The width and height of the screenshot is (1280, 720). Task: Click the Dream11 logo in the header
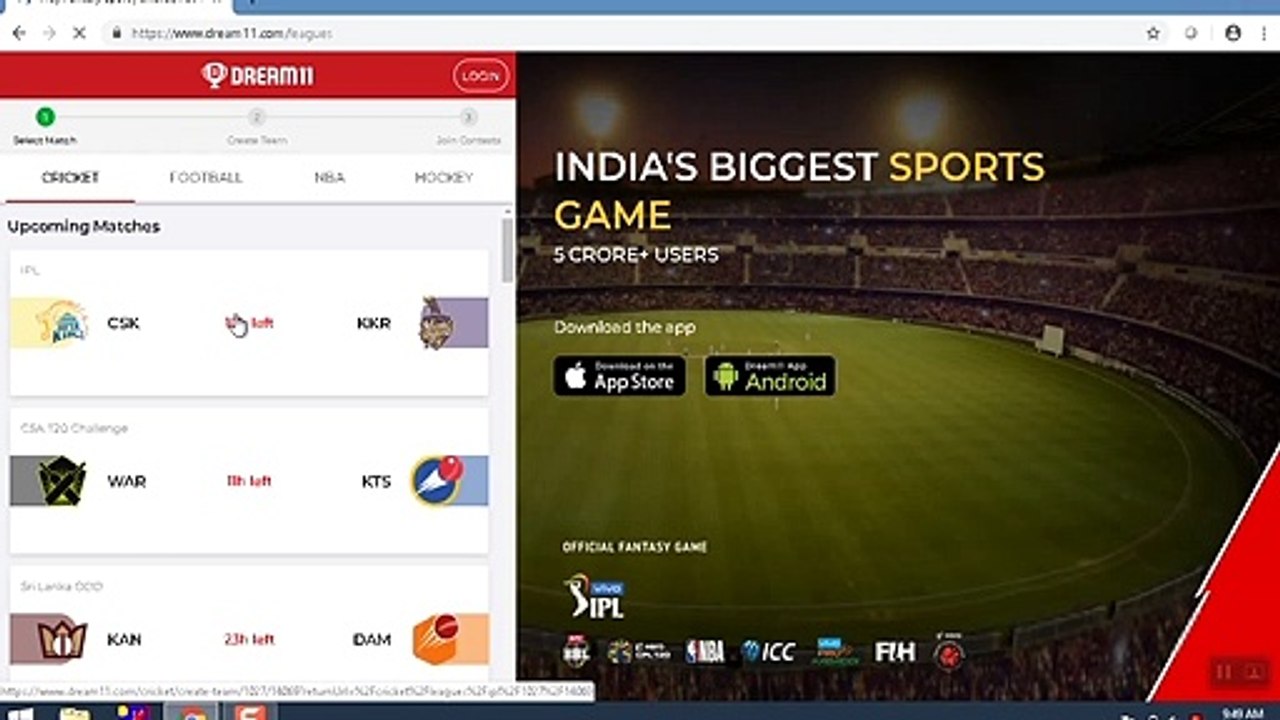257,75
